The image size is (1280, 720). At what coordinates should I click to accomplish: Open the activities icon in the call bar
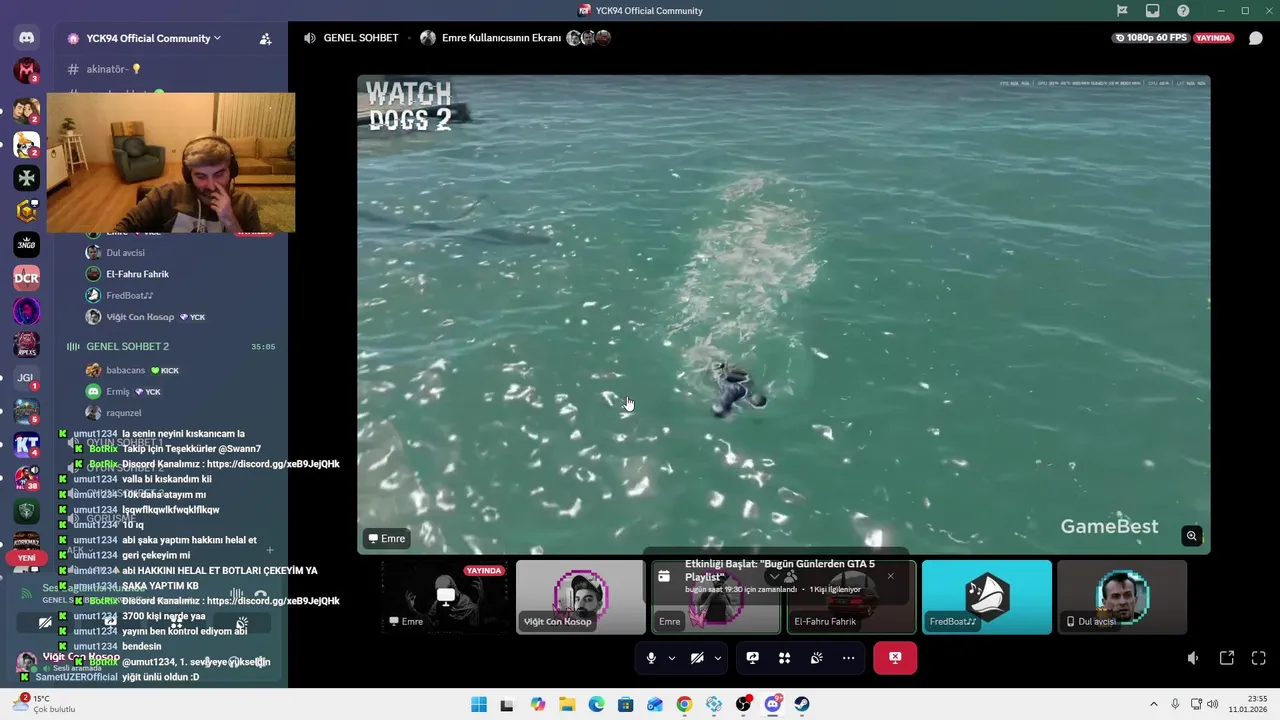click(x=785, y=658)
